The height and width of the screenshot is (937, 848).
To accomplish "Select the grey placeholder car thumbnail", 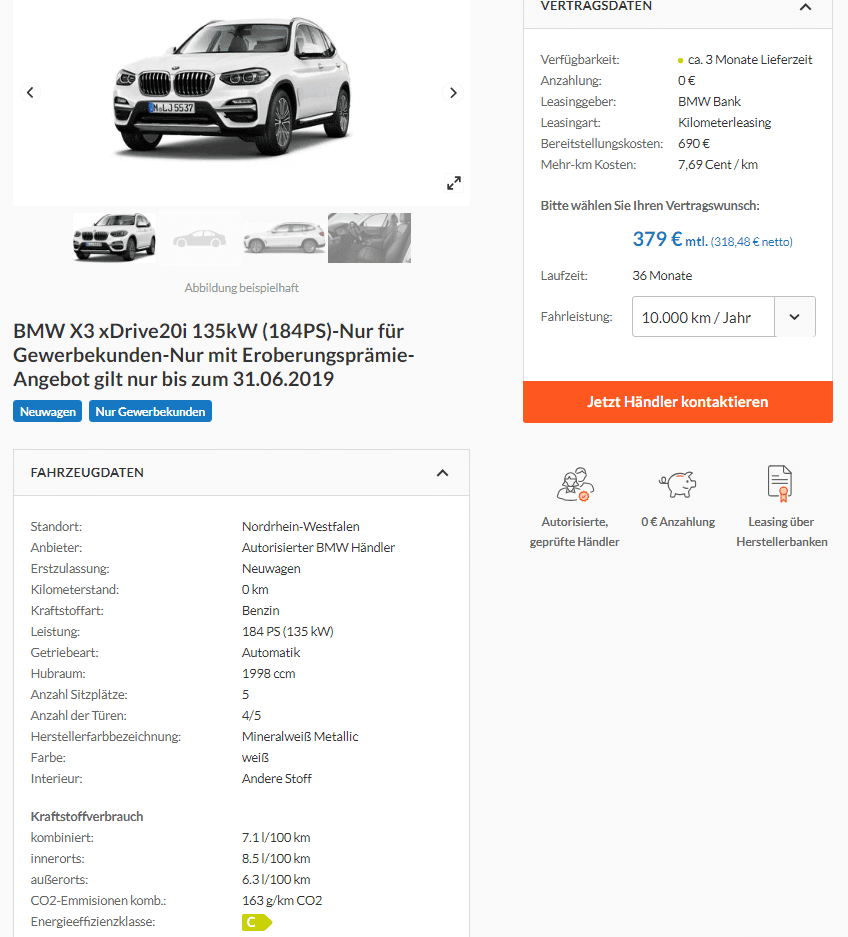I will (200, 238).
